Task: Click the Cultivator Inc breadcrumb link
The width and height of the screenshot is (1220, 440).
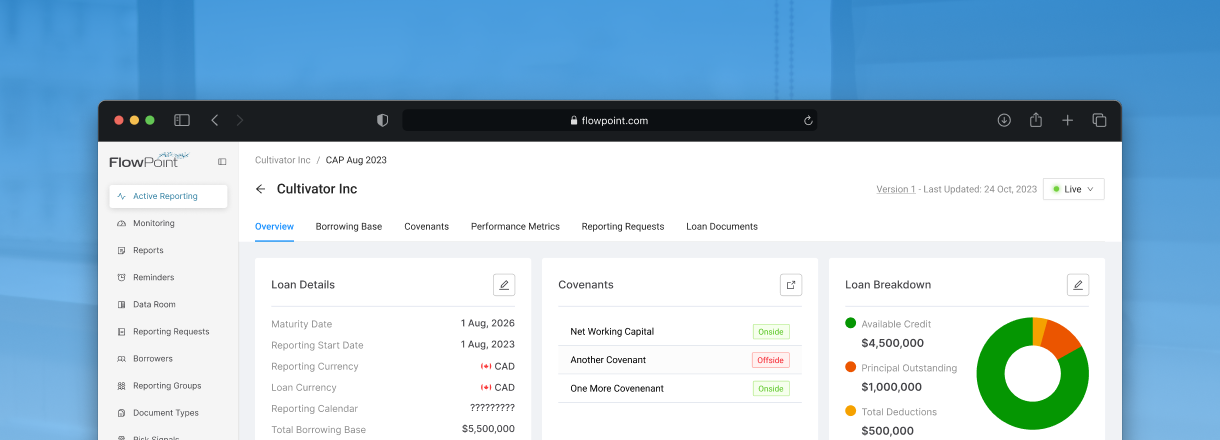Action: pyautogui.click(x=283, y=160)
